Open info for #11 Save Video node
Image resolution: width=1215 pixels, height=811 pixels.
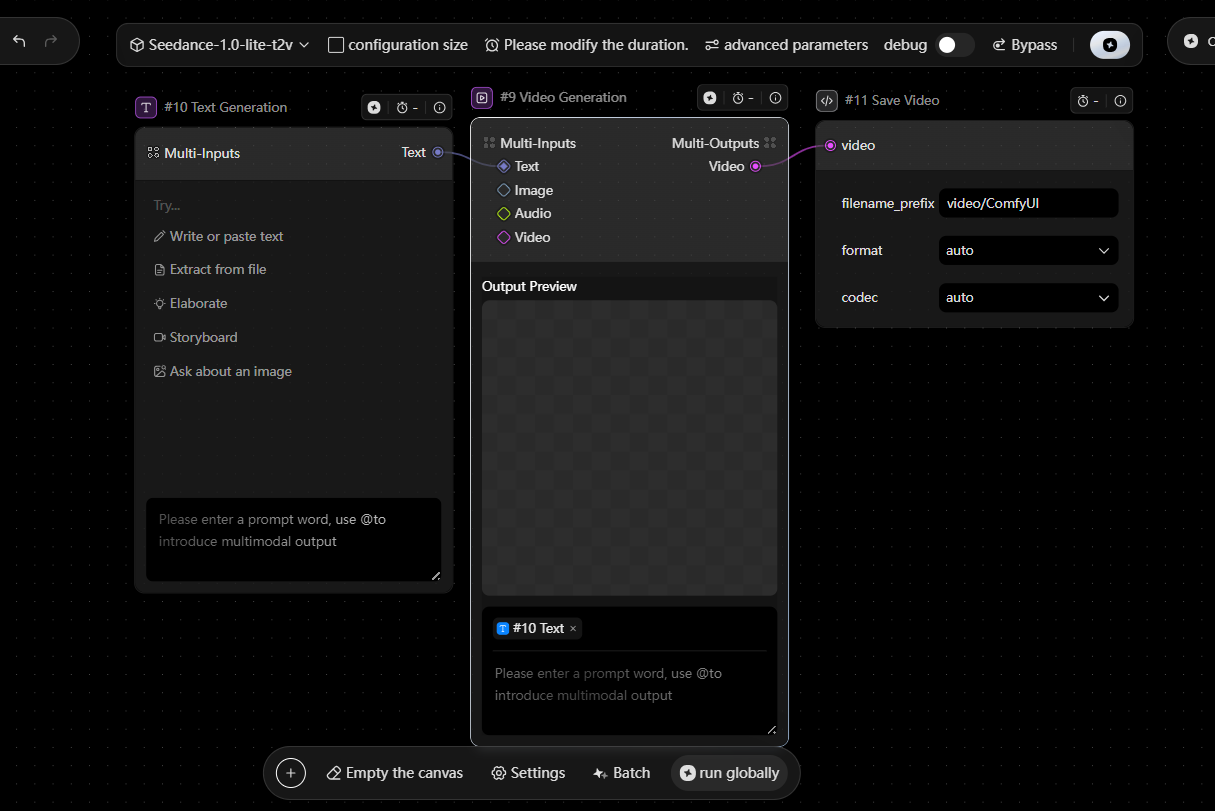click(x=1120, y=101)
